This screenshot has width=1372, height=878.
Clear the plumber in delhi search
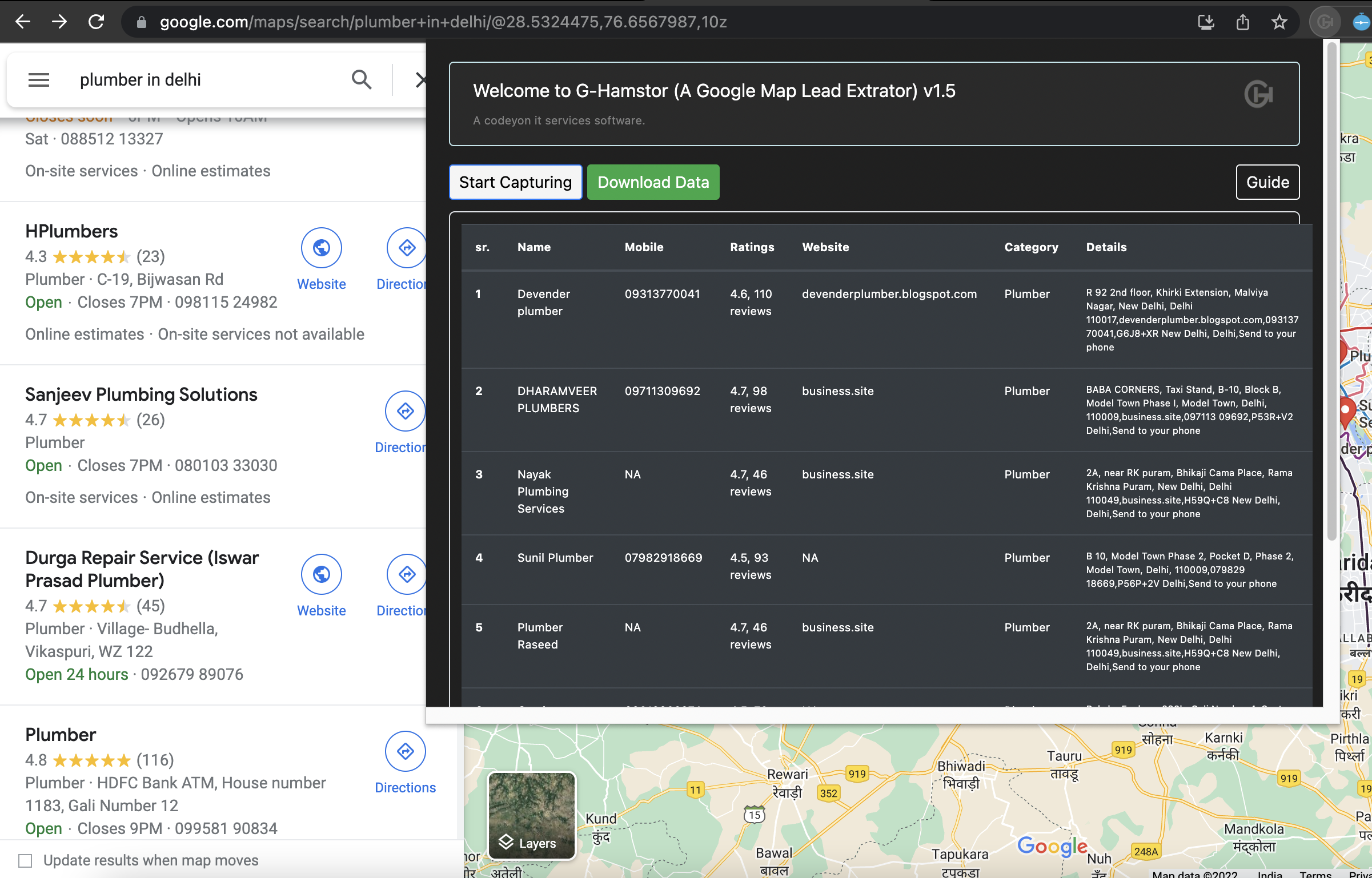pyautogui.click(x=420, y=79)
